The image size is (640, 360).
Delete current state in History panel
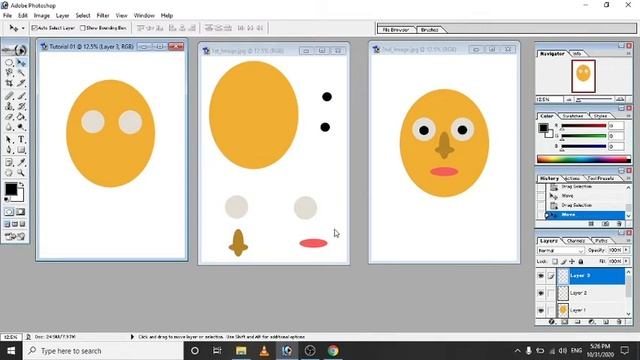click(x=619, y=224)
